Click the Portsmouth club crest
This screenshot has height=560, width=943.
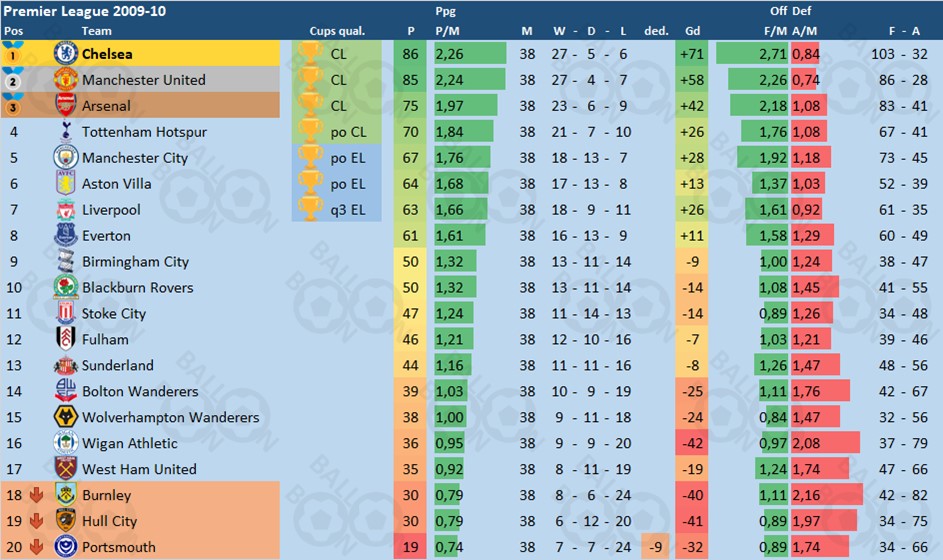(x=65, y=547)
